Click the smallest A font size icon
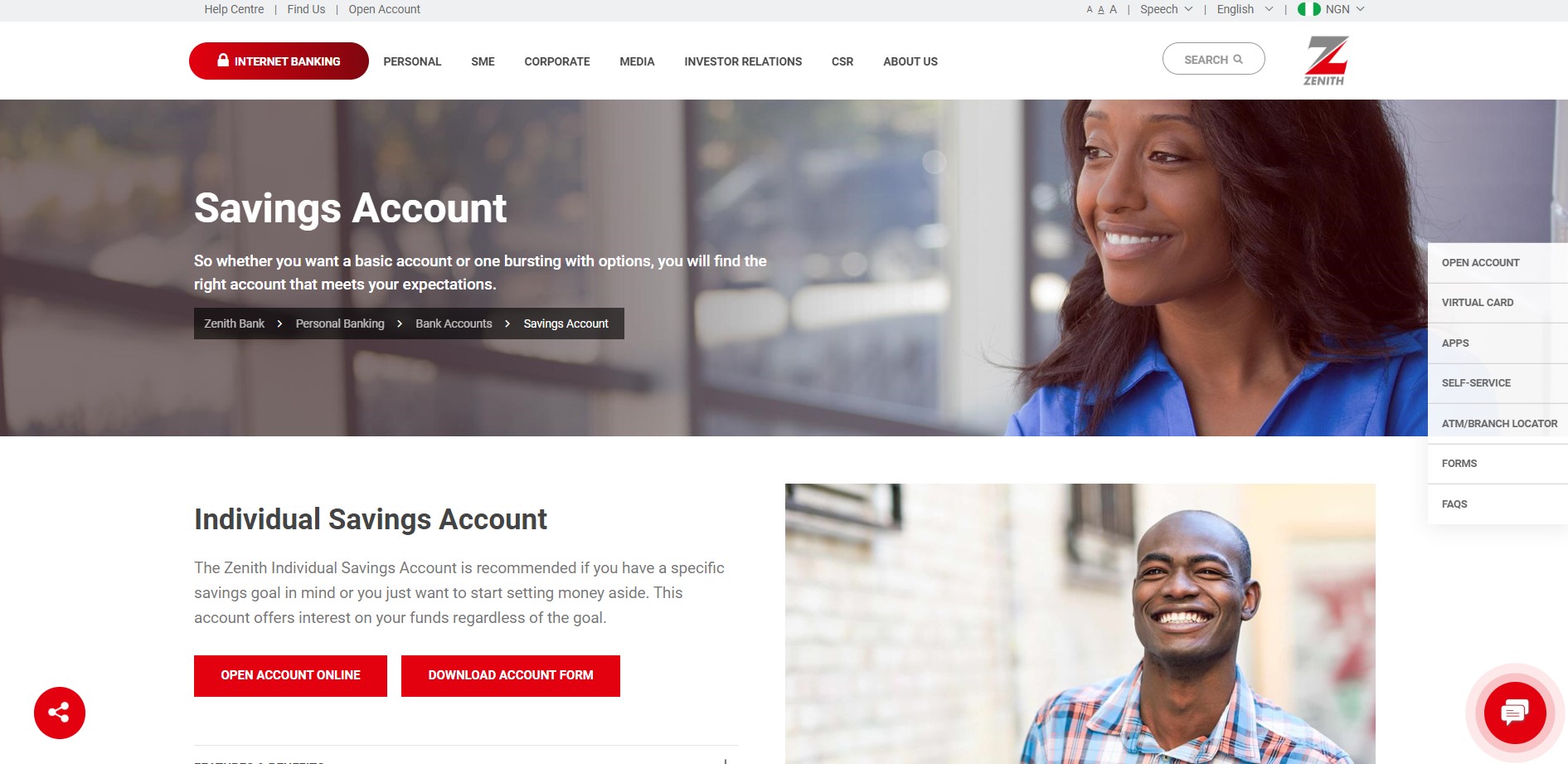Screen dimensions: 1568x764 tap(1090, 10)
